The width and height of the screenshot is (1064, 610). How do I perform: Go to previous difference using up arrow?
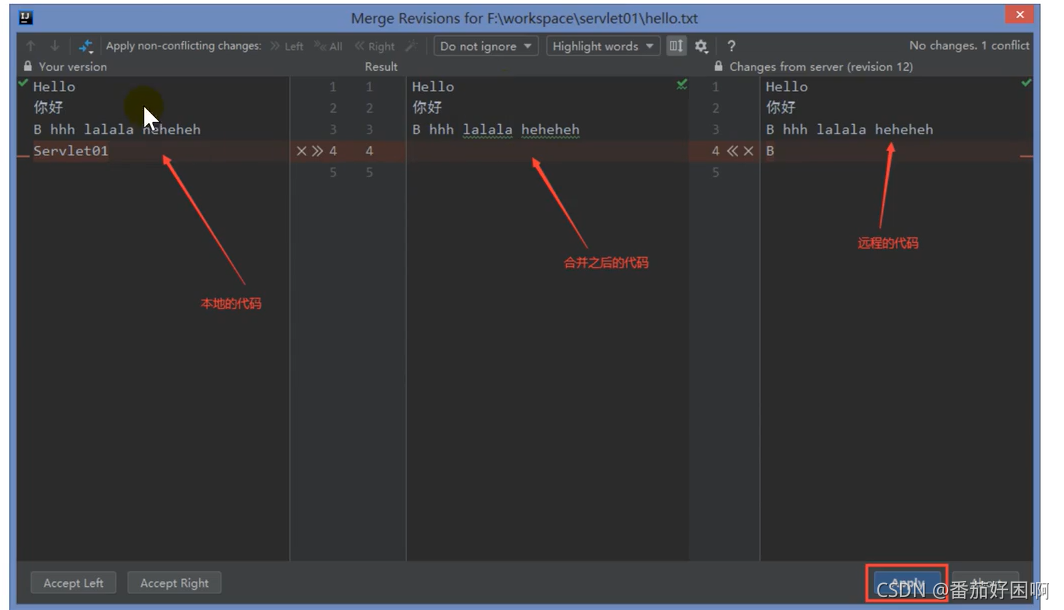[x=31, y=46]
